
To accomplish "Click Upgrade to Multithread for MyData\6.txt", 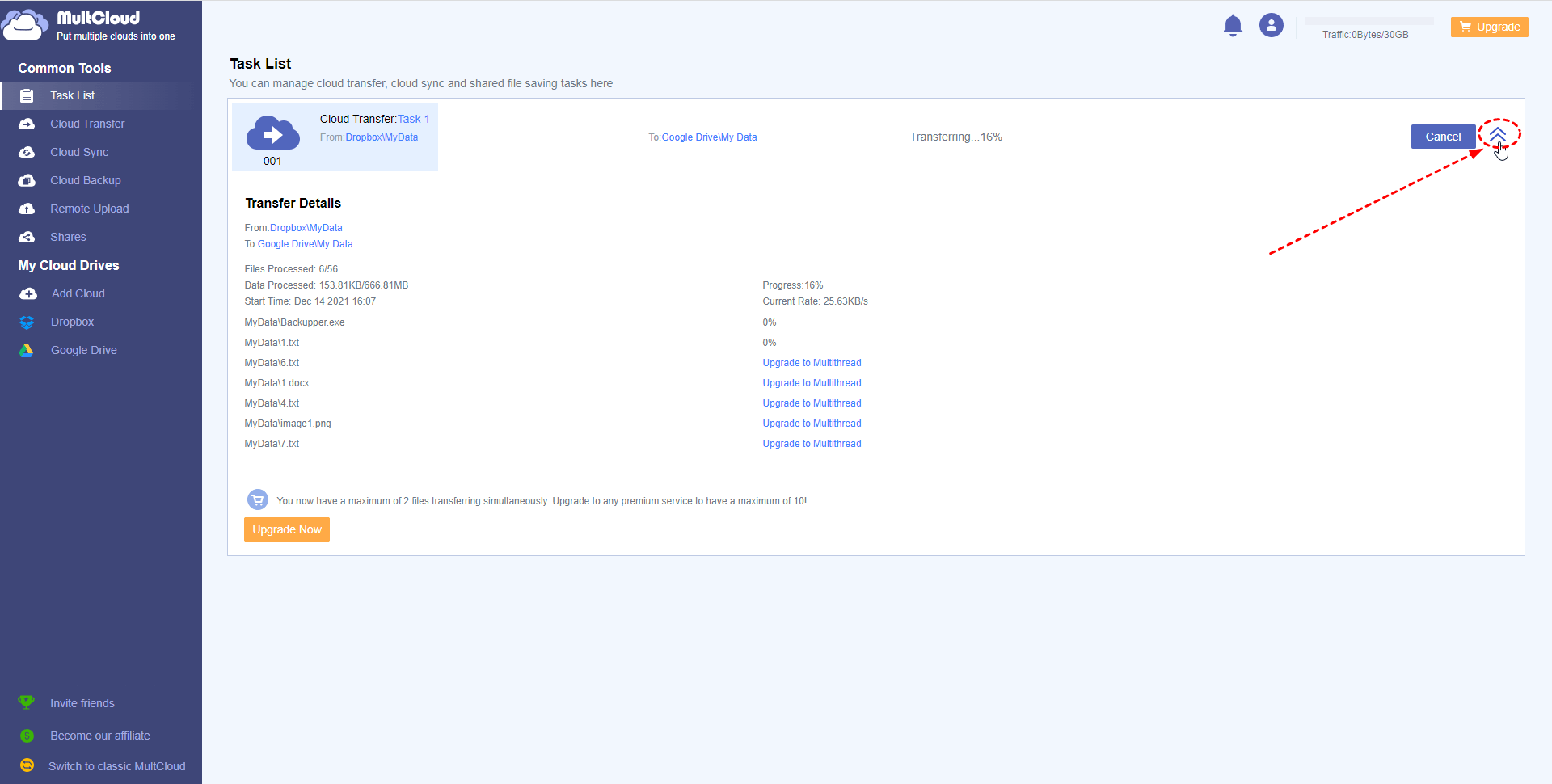I will point(812,363).
